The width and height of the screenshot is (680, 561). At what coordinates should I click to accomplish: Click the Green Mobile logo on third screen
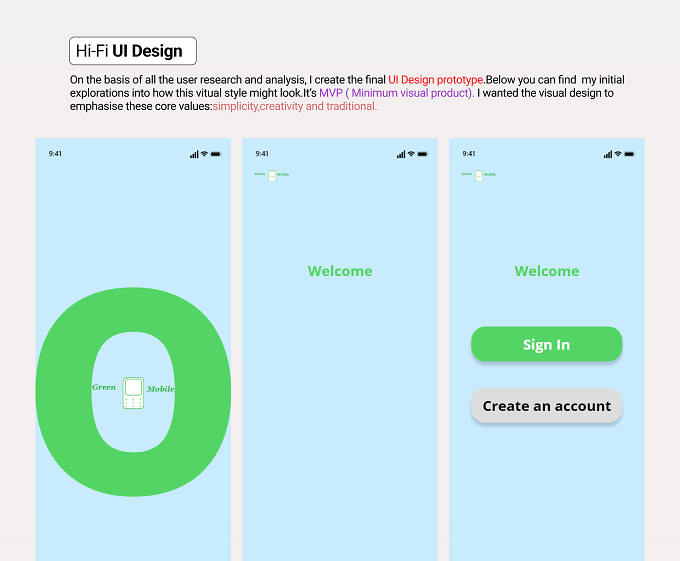click(x=478, y=175)
